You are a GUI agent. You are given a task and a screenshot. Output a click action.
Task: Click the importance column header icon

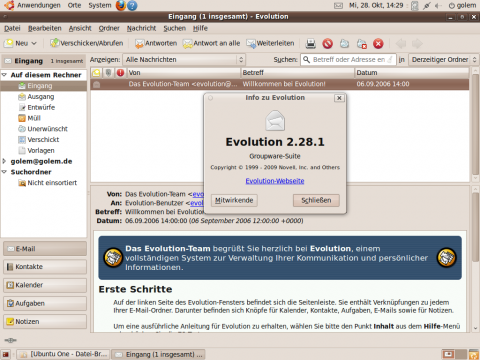click(120, 73)
